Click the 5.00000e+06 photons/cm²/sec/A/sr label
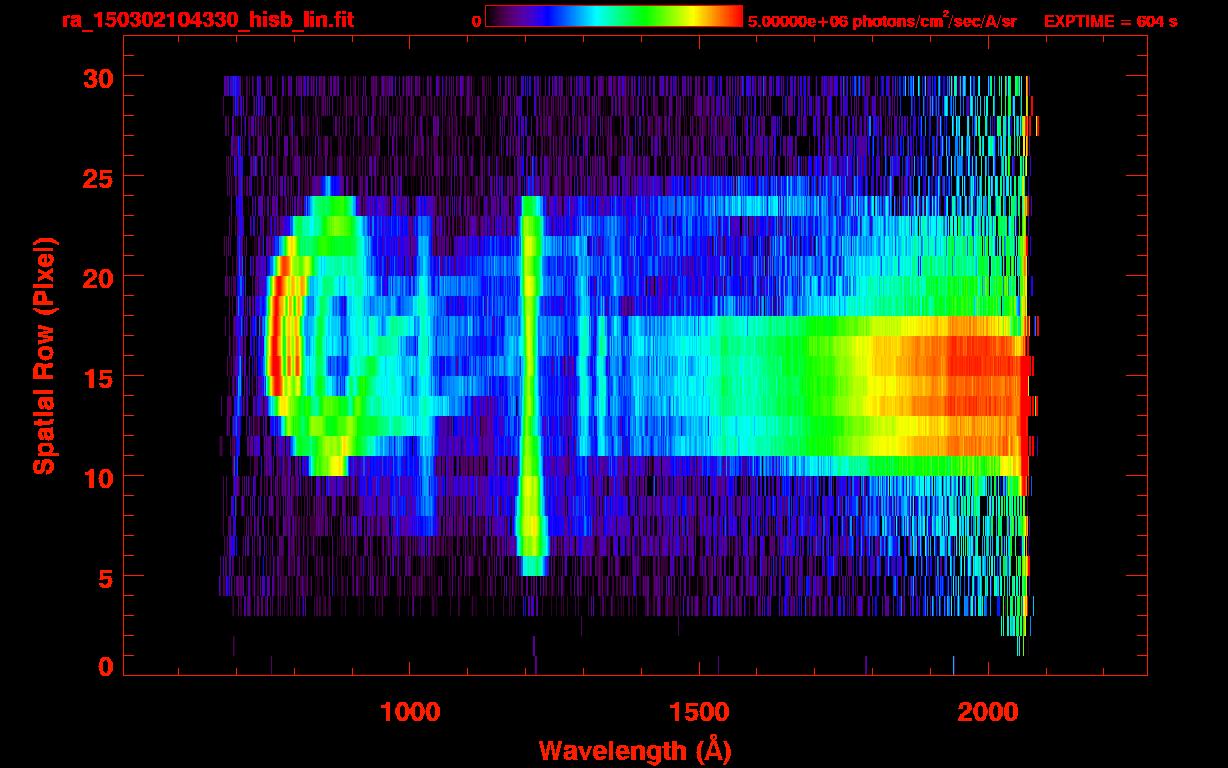The image size is (1228, 768). (x=882, y=21)
